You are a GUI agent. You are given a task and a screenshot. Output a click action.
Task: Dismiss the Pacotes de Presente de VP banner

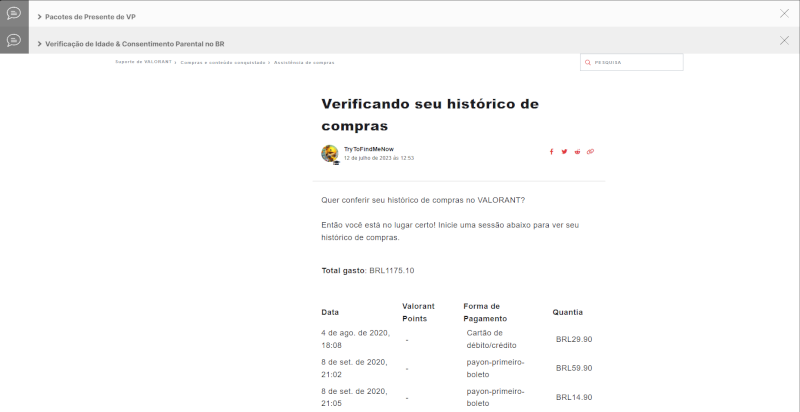[784, 14]
